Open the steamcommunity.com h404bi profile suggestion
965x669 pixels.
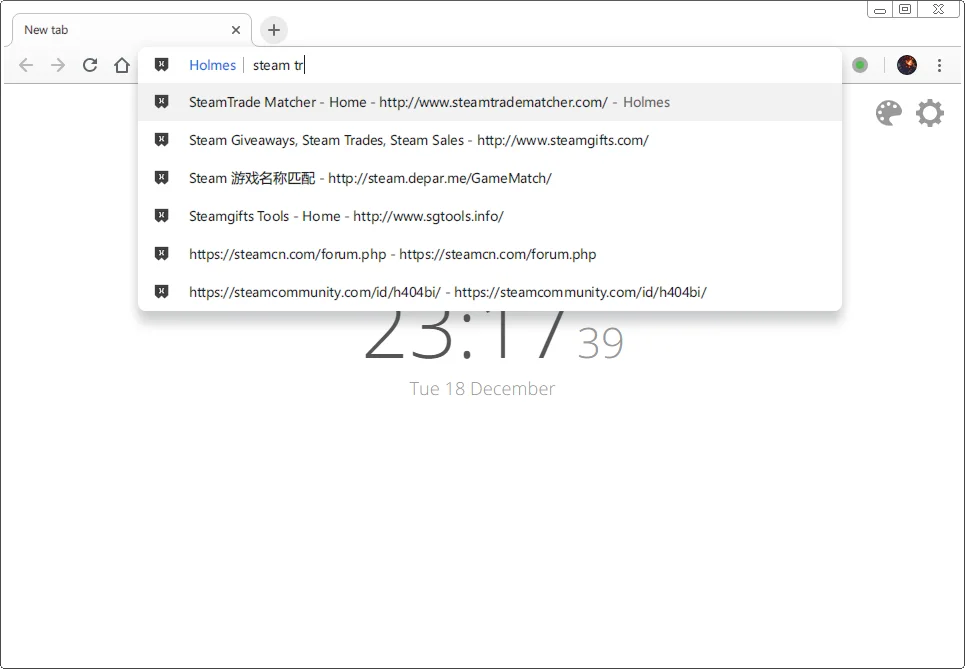pyautogui.click(x=447, y=292)
